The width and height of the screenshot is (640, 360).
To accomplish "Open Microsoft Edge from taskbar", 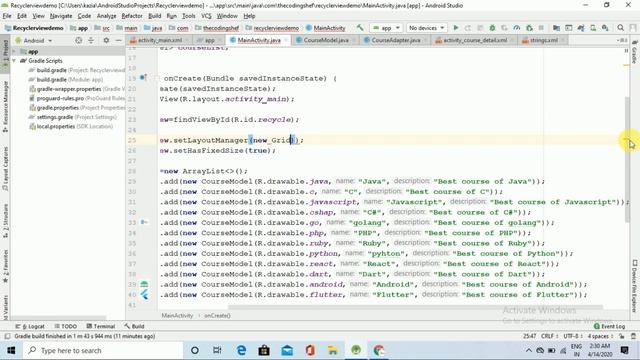I will pos(241,350).
